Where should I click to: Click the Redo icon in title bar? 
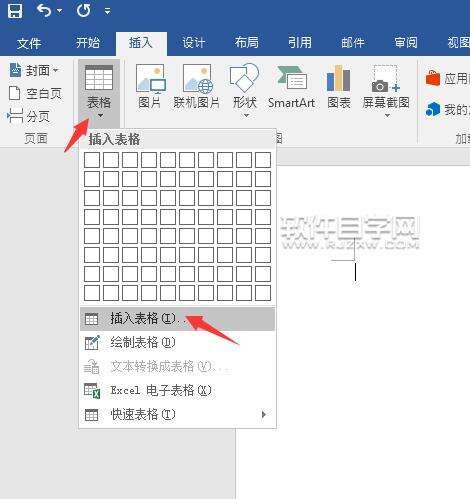point(83,11)
